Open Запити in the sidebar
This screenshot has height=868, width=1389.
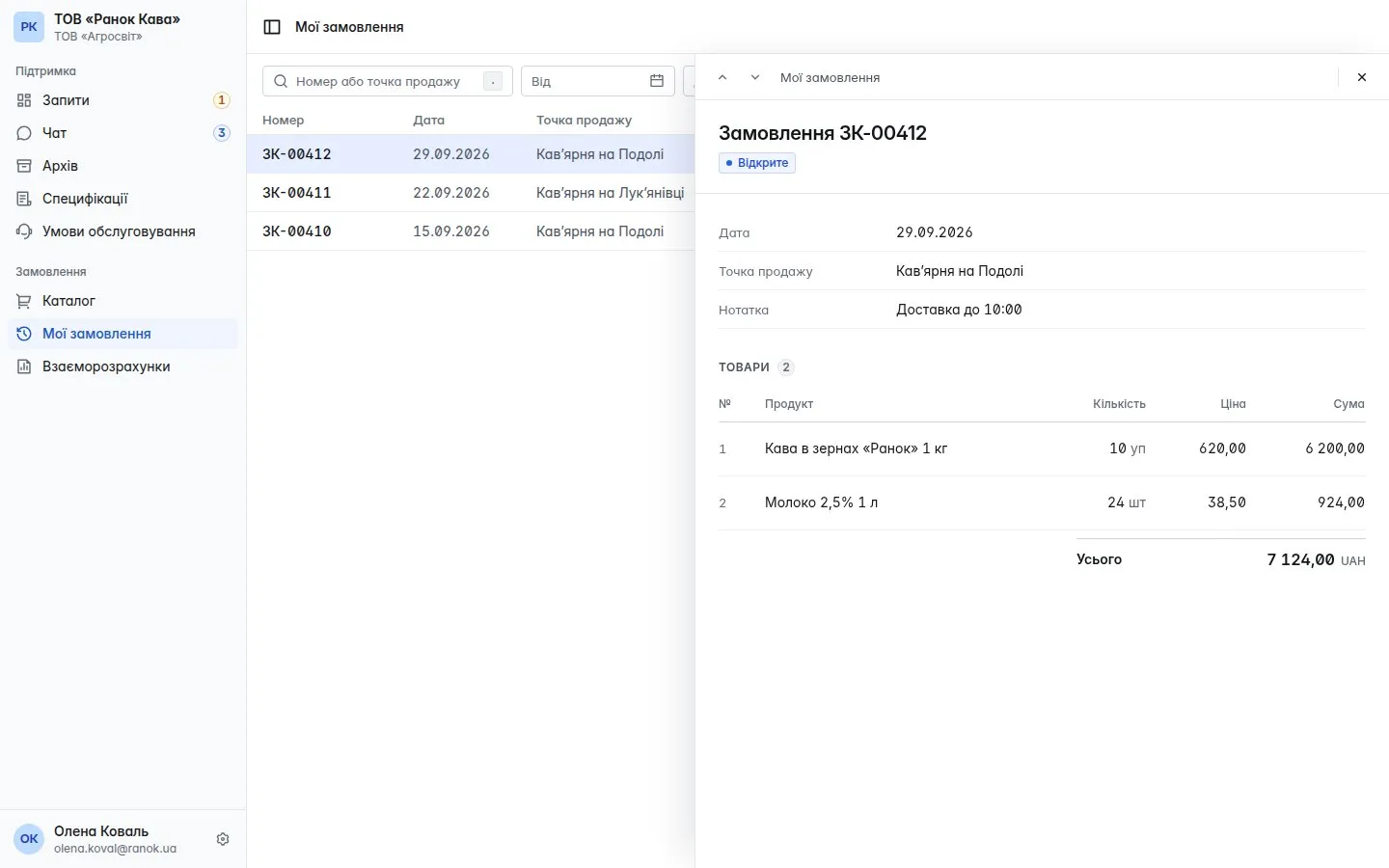pyautogui.click(x=123, y=100)
